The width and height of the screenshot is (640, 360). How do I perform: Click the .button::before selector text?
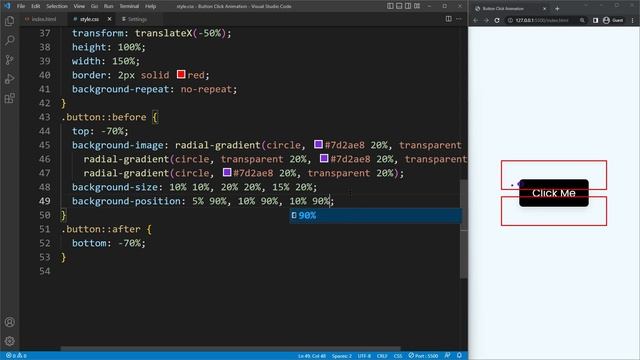tap(104, 117)
